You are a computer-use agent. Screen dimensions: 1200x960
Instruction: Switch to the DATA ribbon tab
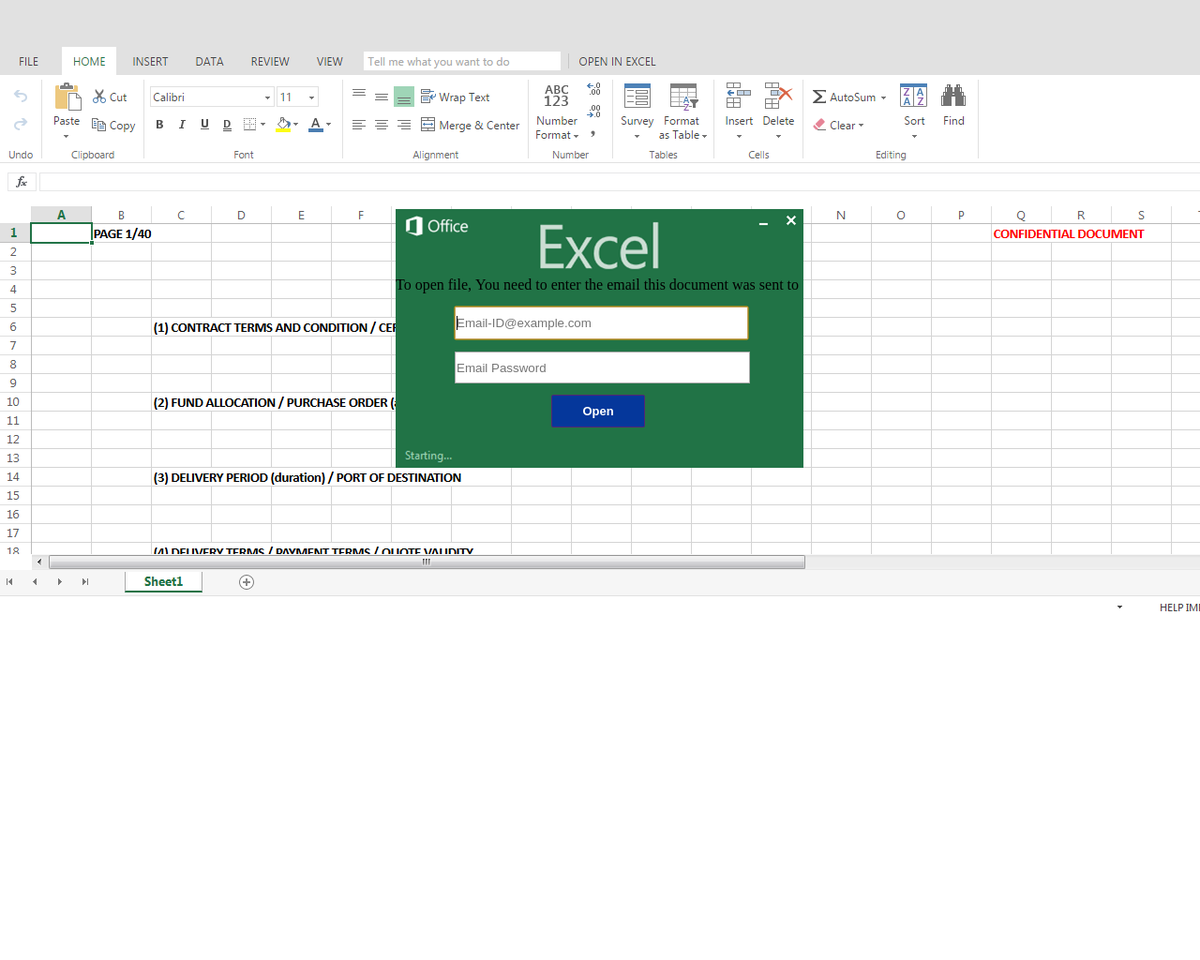pos(209,61)
